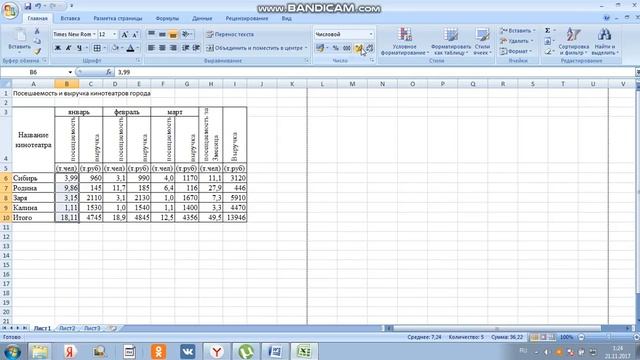Open the Office button menu
This screenshot has height=360, width=640.
10,10
